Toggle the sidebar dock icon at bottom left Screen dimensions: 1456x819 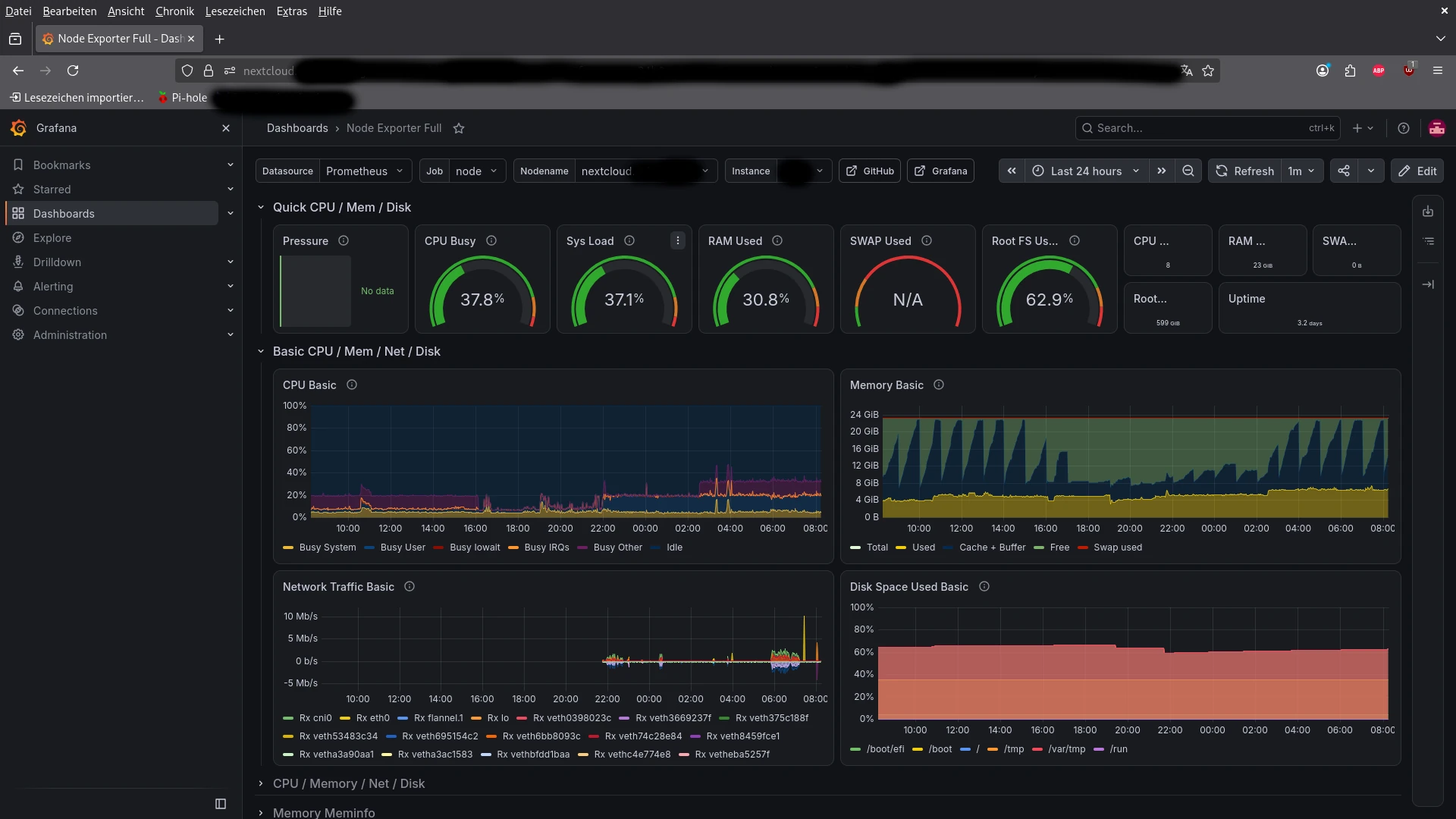click(x=221, y=804)
